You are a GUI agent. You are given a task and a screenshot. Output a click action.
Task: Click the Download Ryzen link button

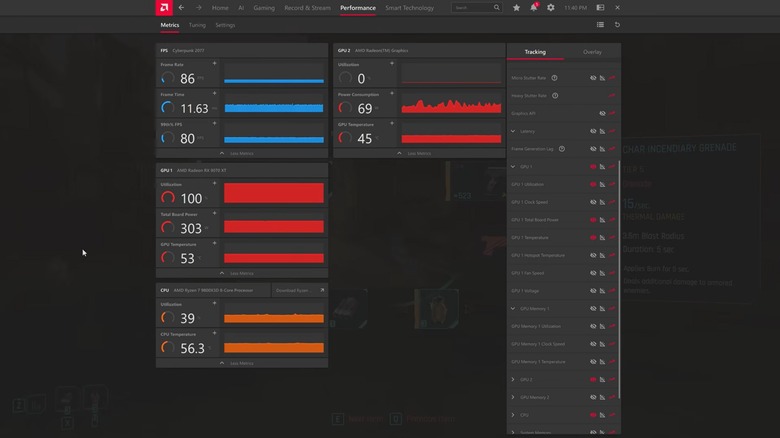tap(299, 290)
